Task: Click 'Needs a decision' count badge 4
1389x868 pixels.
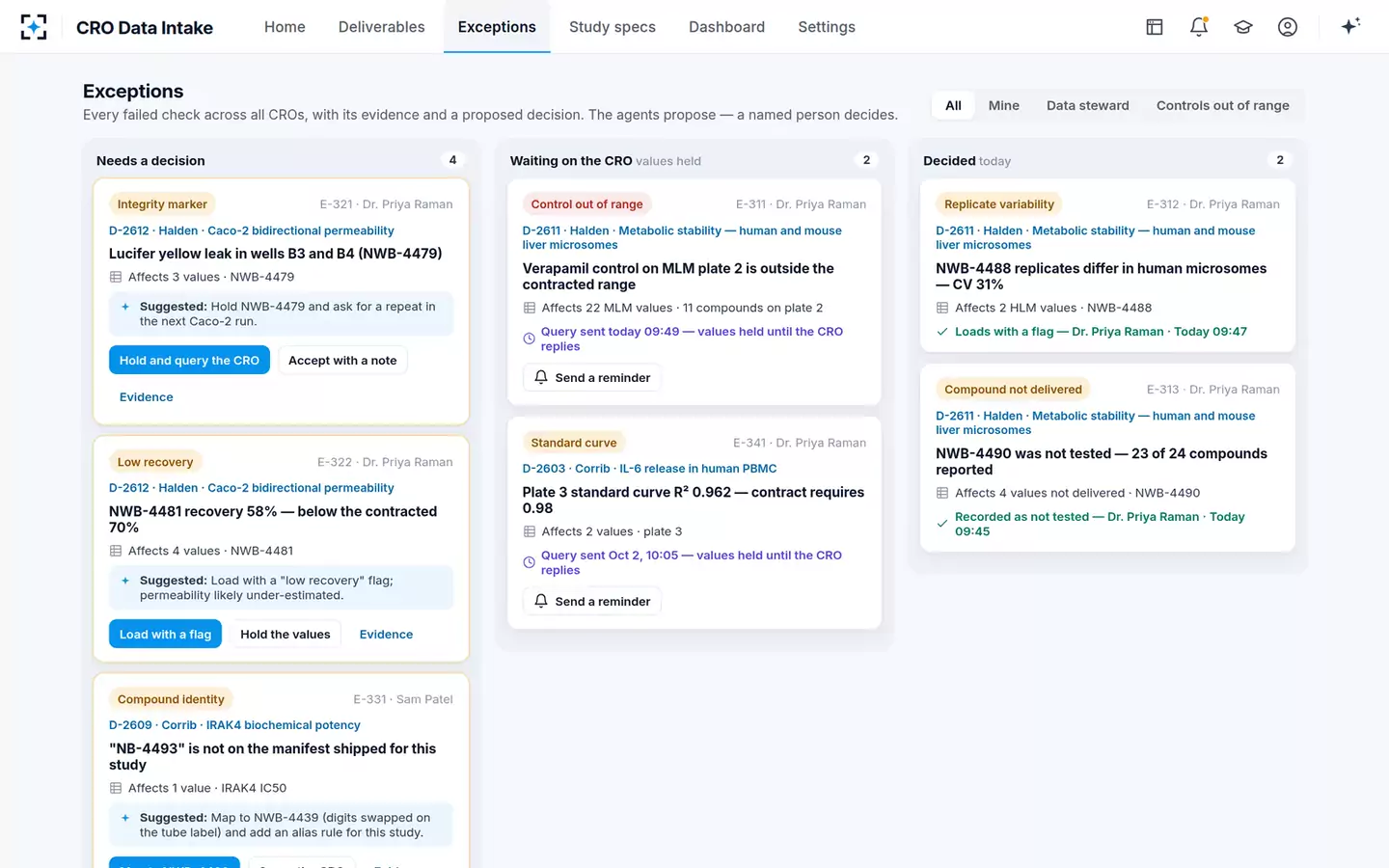Action: pos(452,160)
